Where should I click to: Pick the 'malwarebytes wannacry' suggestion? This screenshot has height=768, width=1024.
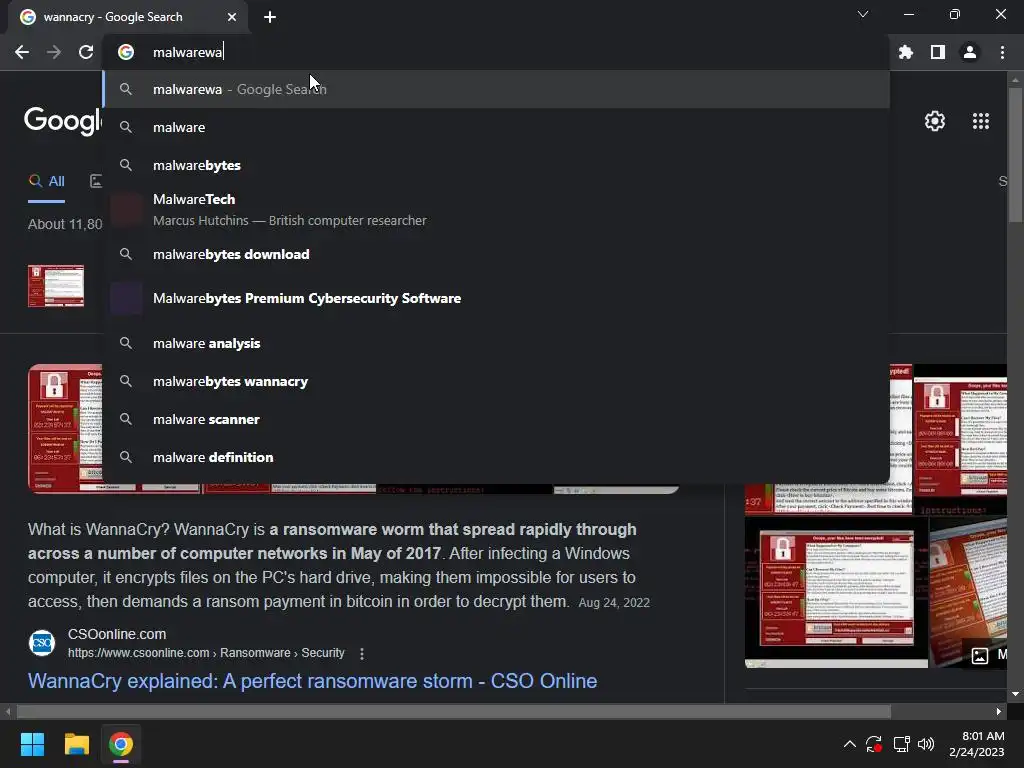(496, 381)
